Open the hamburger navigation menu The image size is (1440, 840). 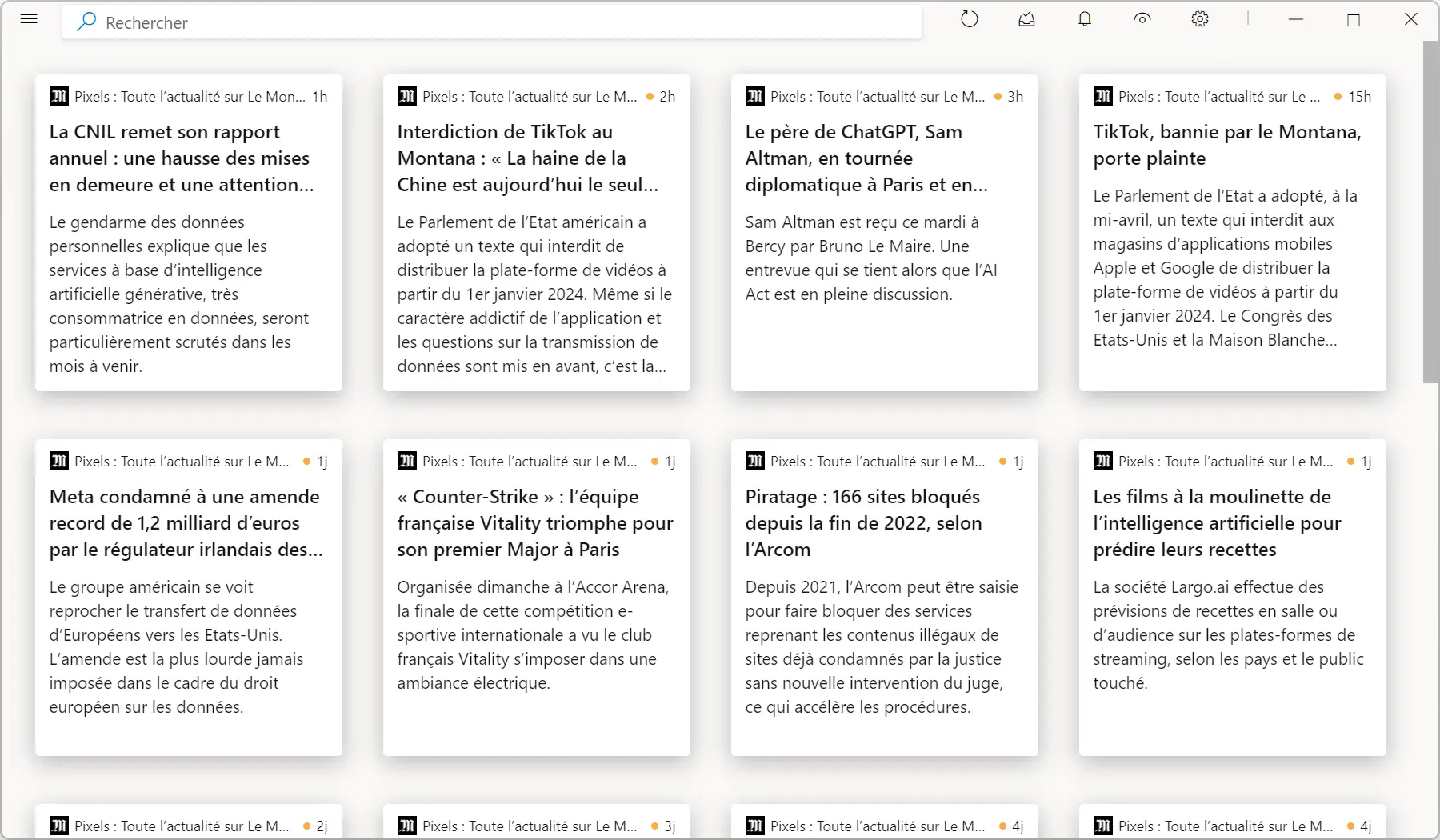(29, 19)
